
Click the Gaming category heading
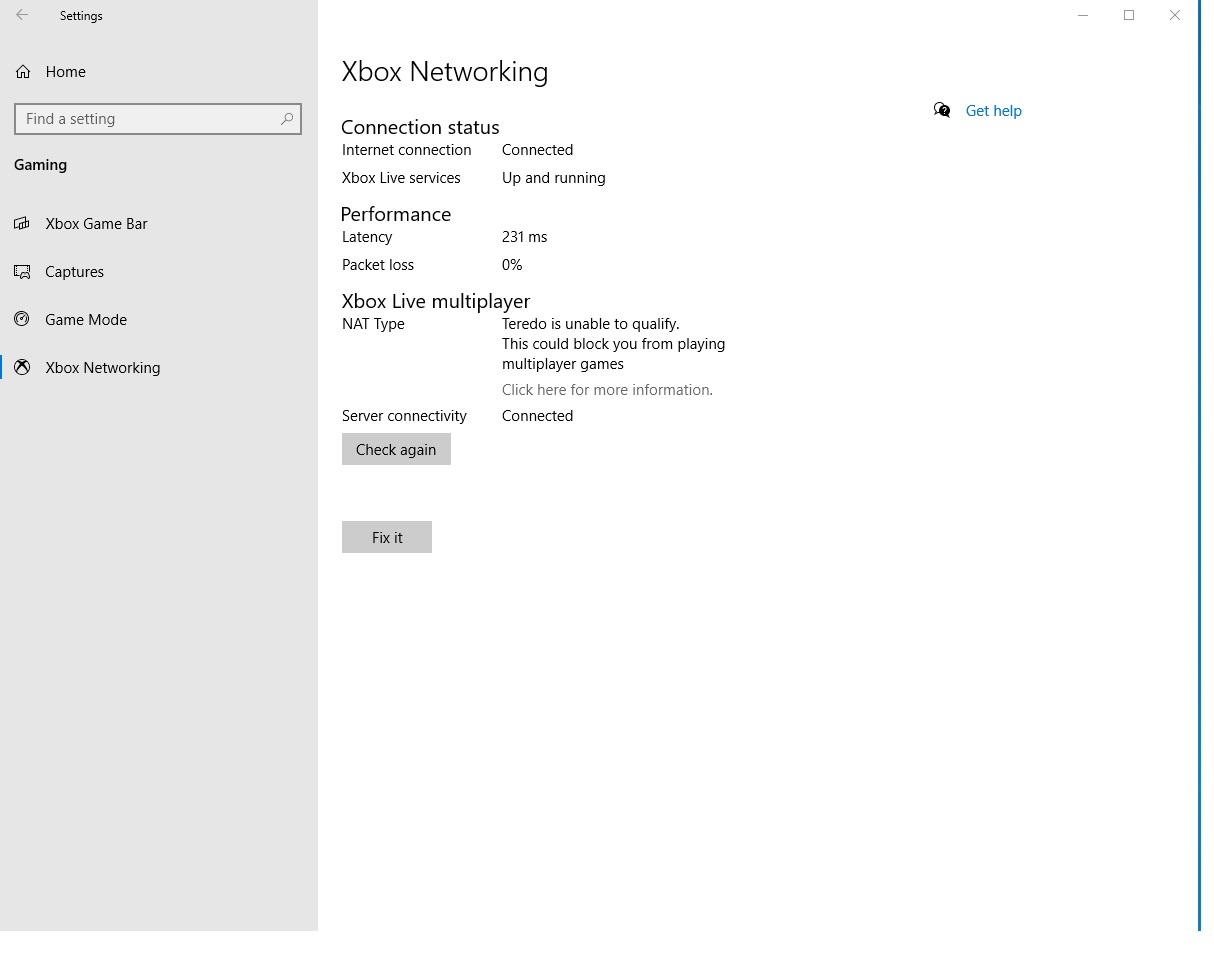pyautogui.click(x=40, y=165)
